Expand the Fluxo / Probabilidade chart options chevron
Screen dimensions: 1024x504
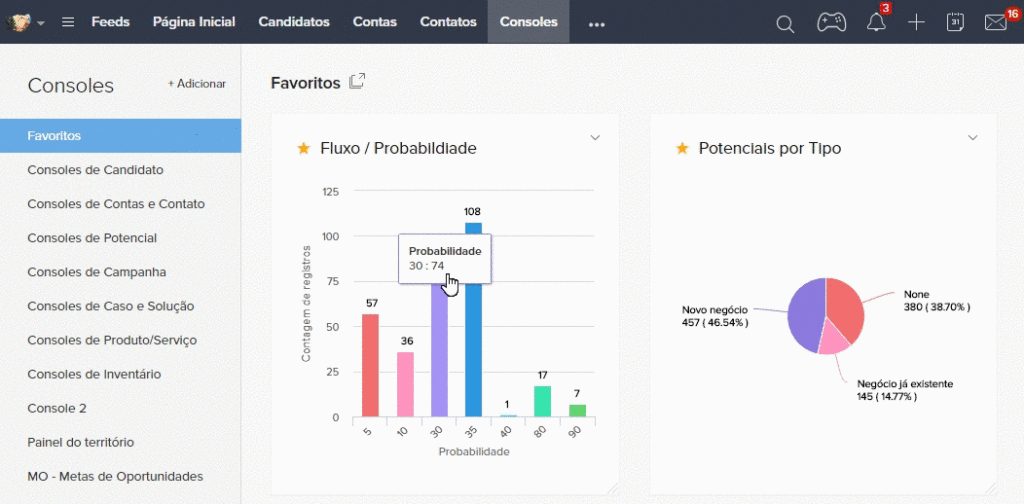595,137
